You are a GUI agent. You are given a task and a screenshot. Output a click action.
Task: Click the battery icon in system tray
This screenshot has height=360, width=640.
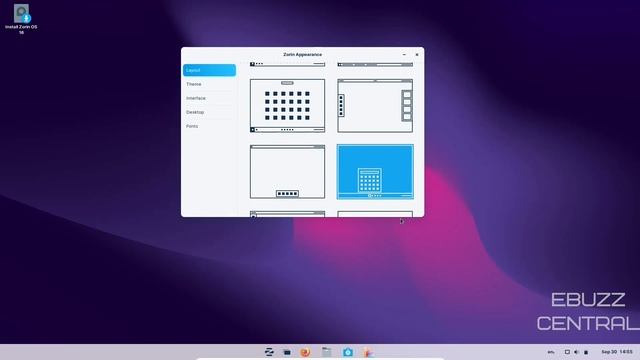586,352
